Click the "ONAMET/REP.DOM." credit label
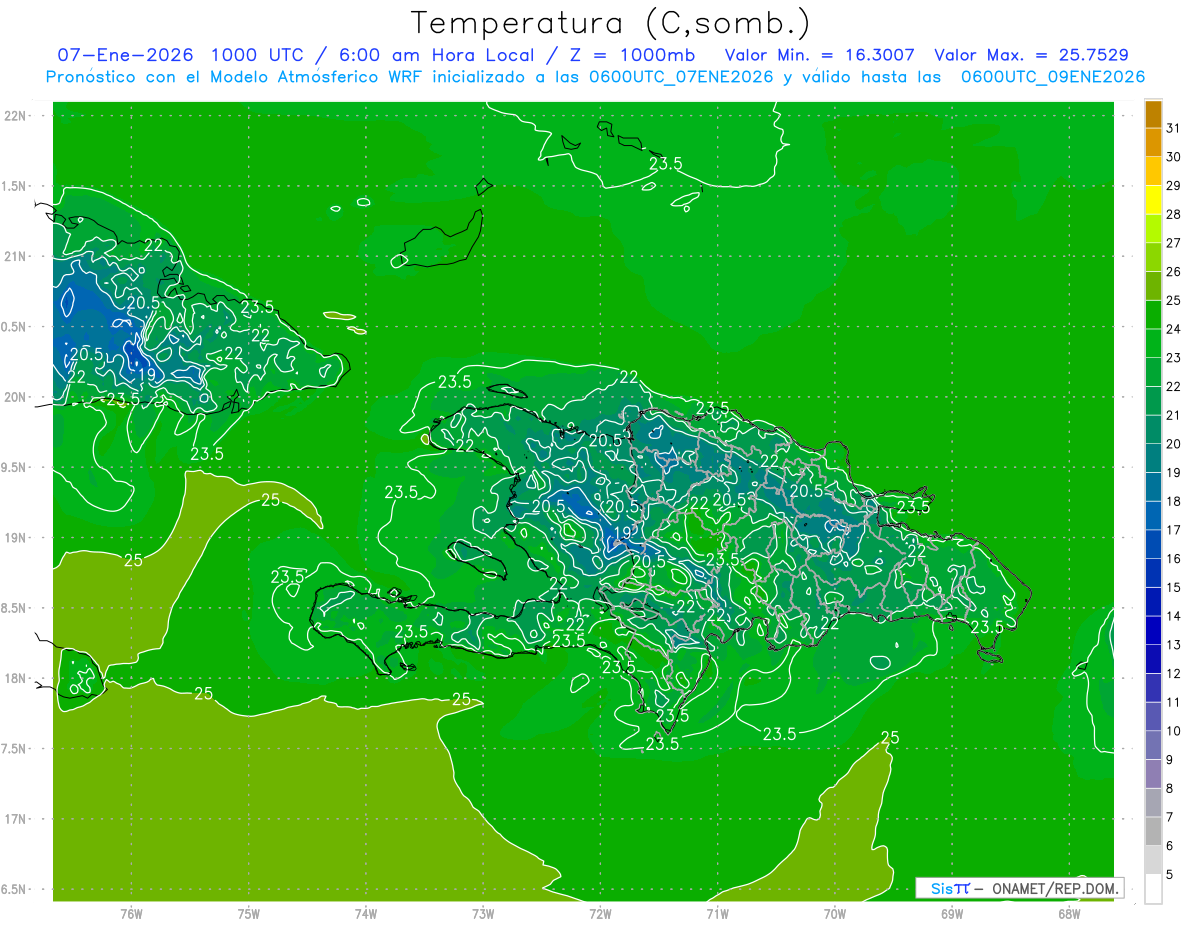 [x=1054, y=888]
